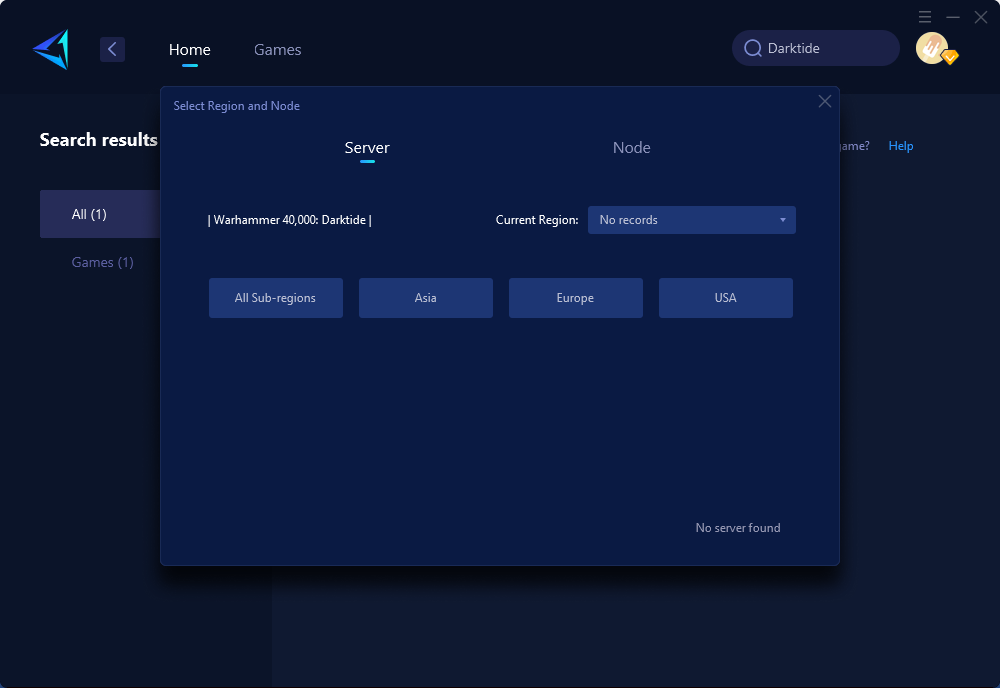Choose the All Sub-regions button
The width and height of the screenshot is (1000, 688).
pos(276,298)
